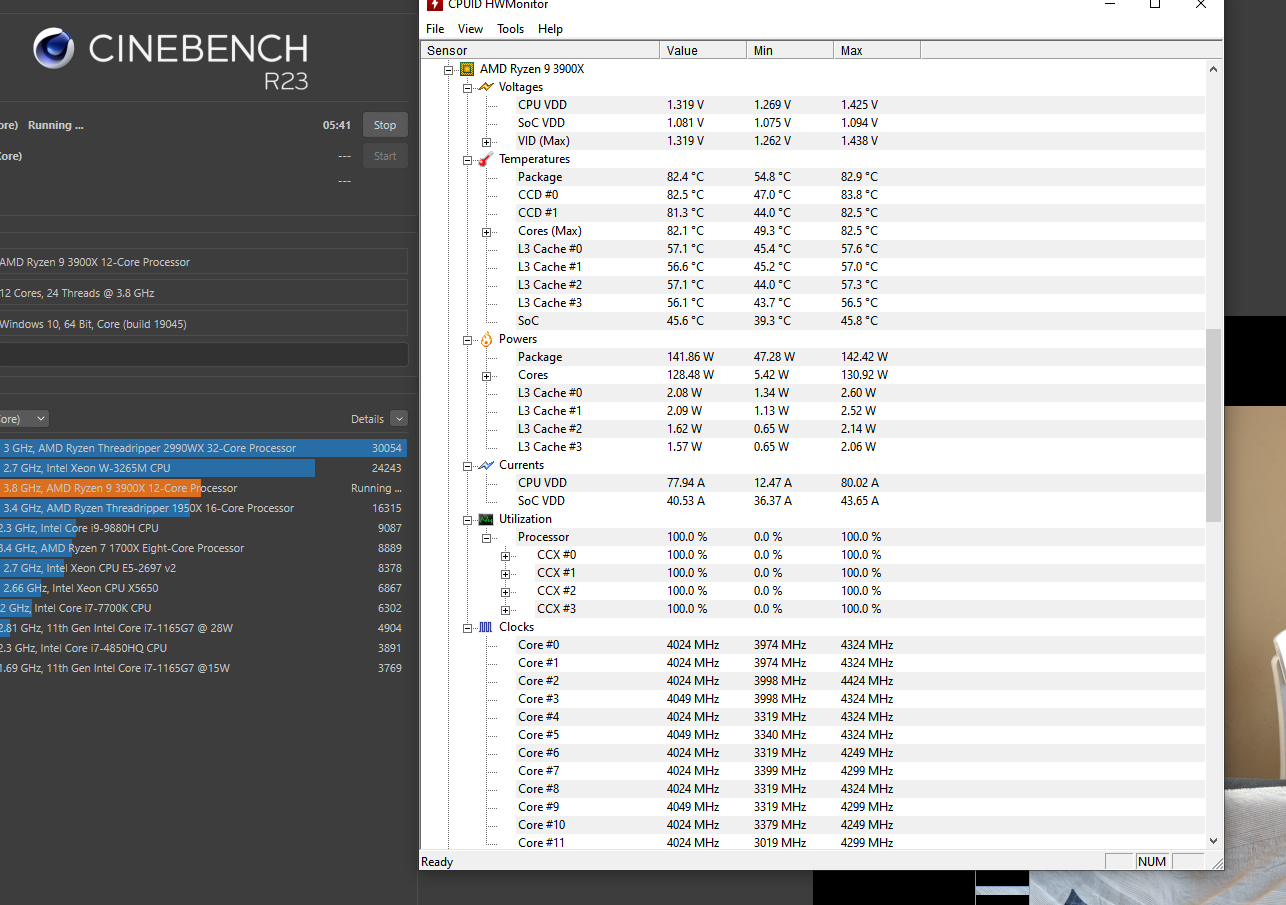Click the Currents wave icon
This screenshot has width=1286, height=905.
point(485,465)
